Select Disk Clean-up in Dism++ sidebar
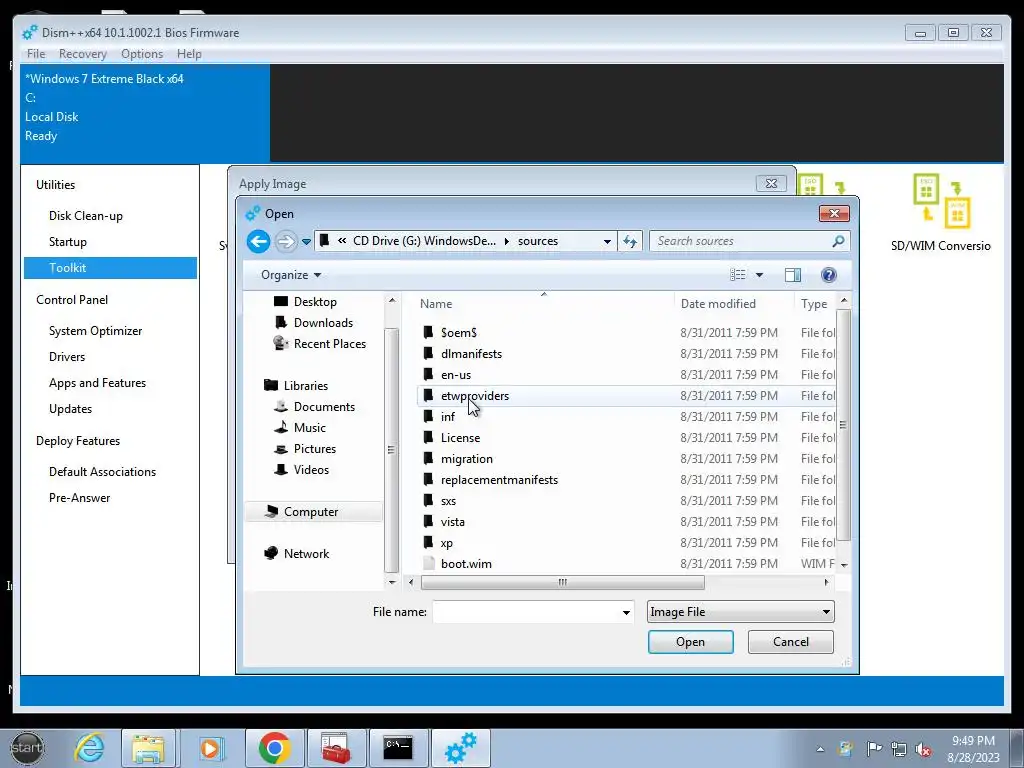This screenshot has height=768, width=1024. coord(86,216)
